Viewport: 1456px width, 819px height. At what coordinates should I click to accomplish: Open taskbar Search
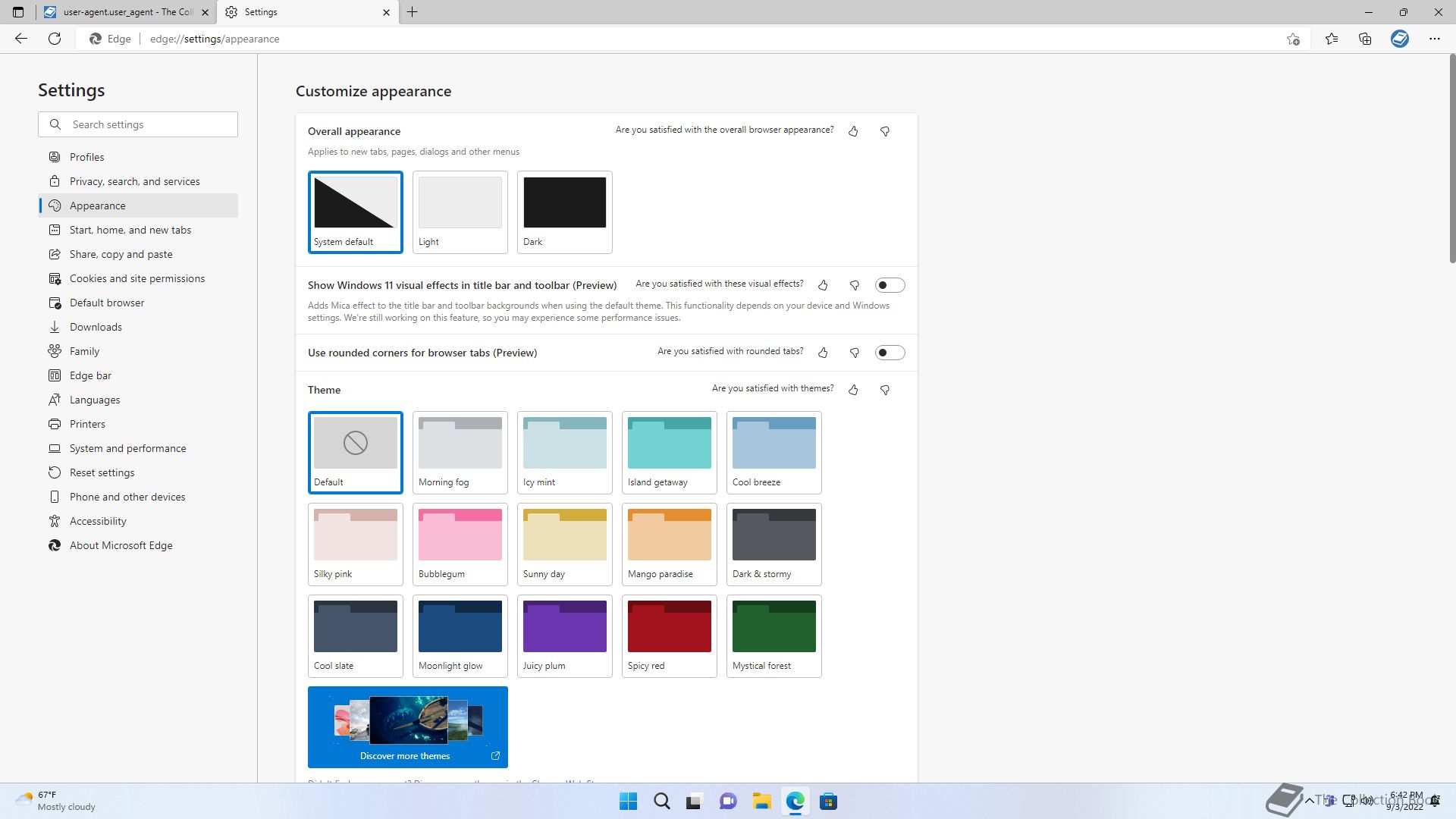pos(662,802)
